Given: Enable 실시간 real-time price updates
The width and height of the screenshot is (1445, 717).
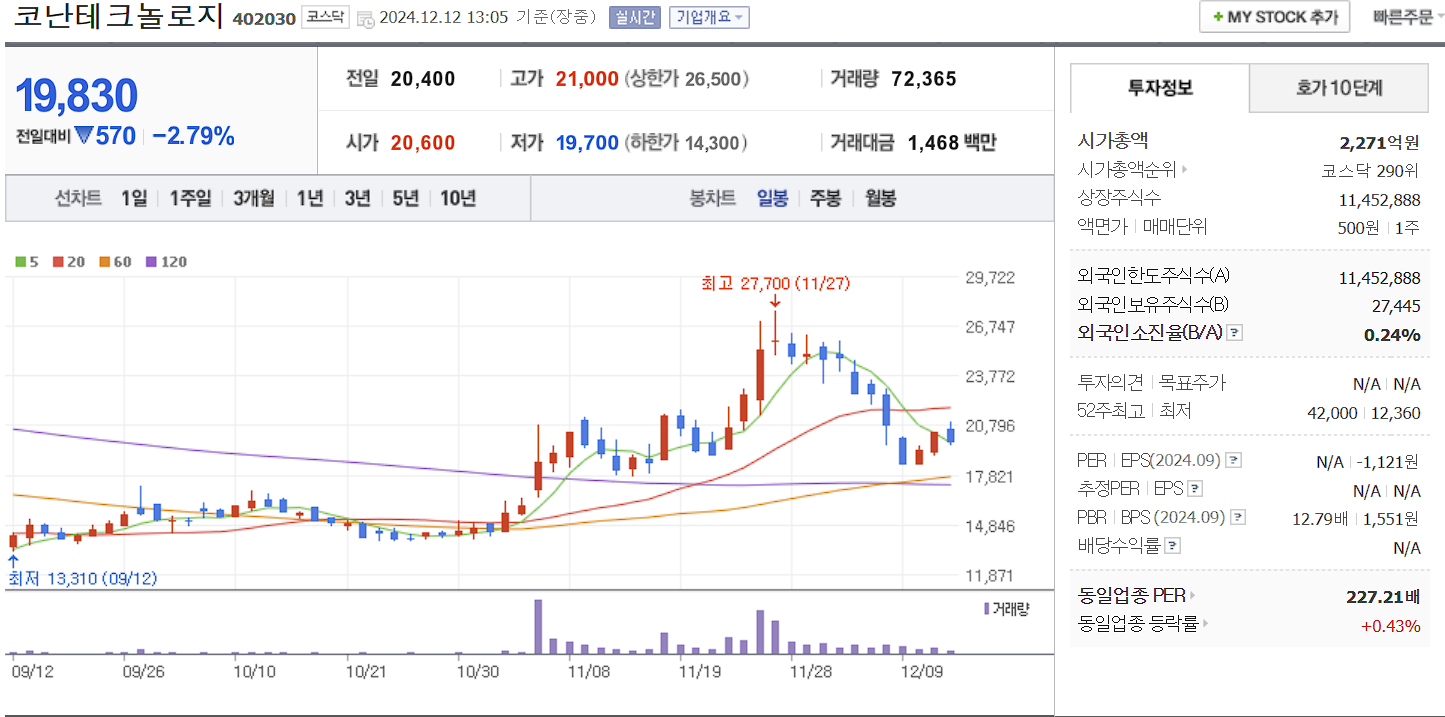Looking at the screenshot, I should coord(636,17).
